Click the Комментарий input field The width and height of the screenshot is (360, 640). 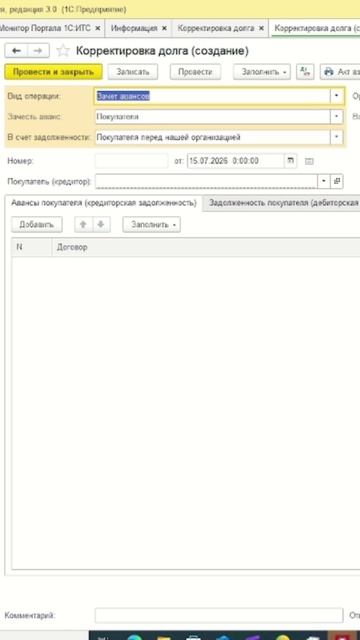(x=219, y=615)
